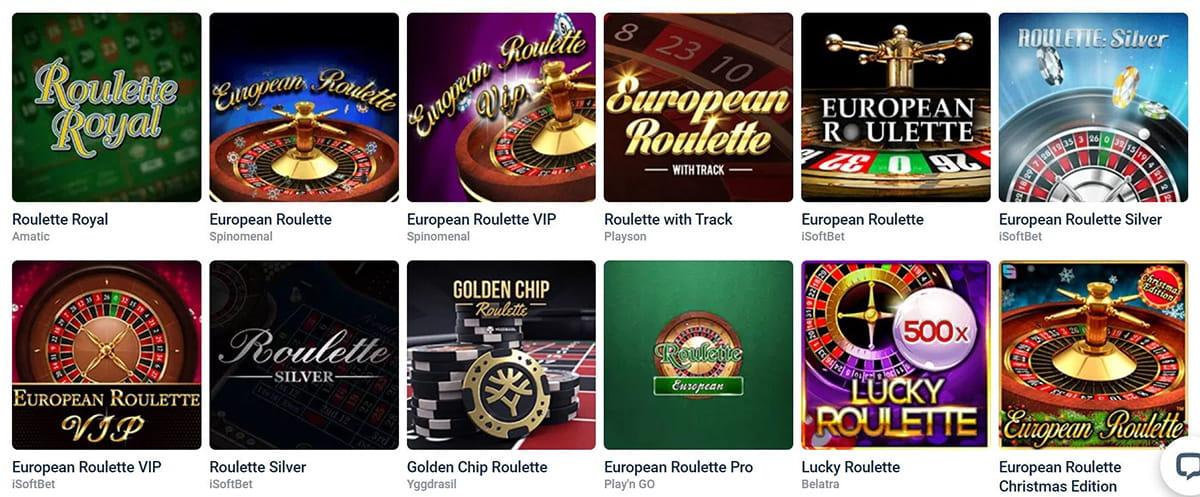Launch iSoftBet European Roulette VIP wooden wheel thumbnail

pos(106,355)
